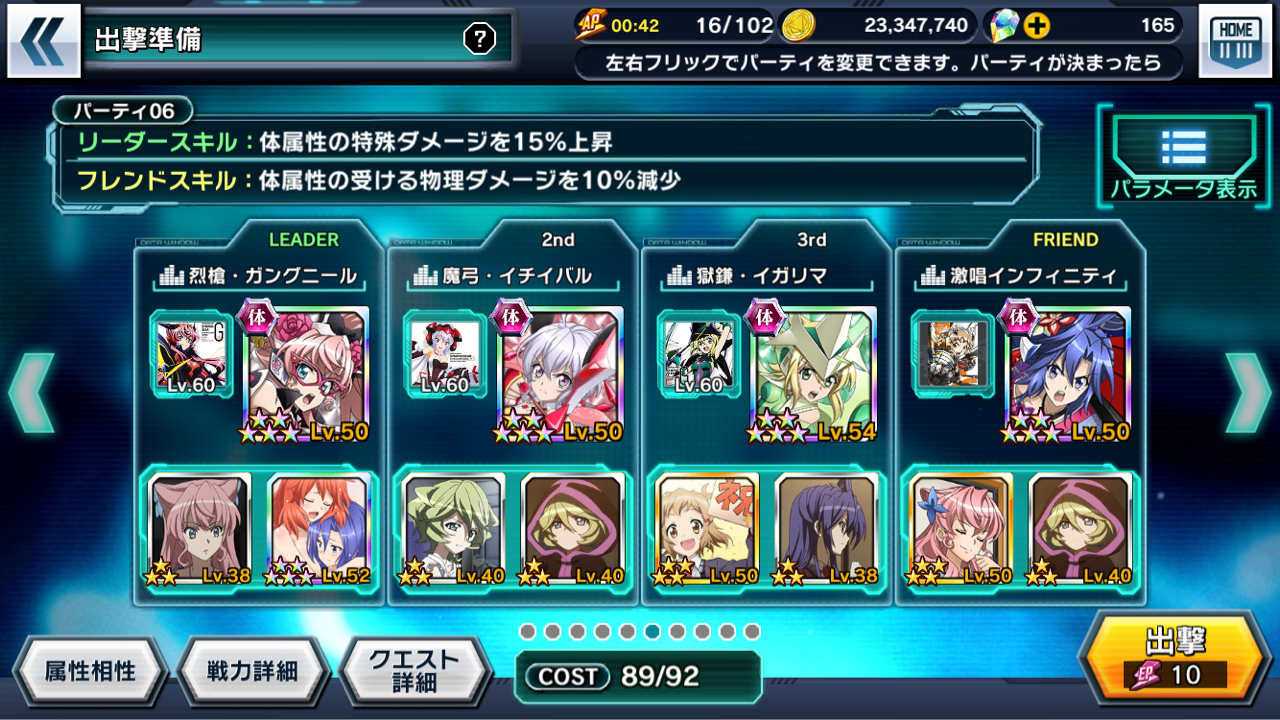Go to the HOME screen icon

(x=1235, y=41)
